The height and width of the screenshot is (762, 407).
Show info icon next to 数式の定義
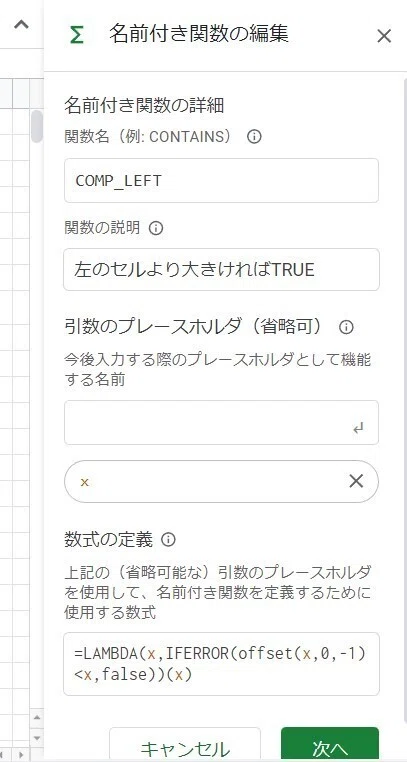pyautogui.click(x=168, y=539)
